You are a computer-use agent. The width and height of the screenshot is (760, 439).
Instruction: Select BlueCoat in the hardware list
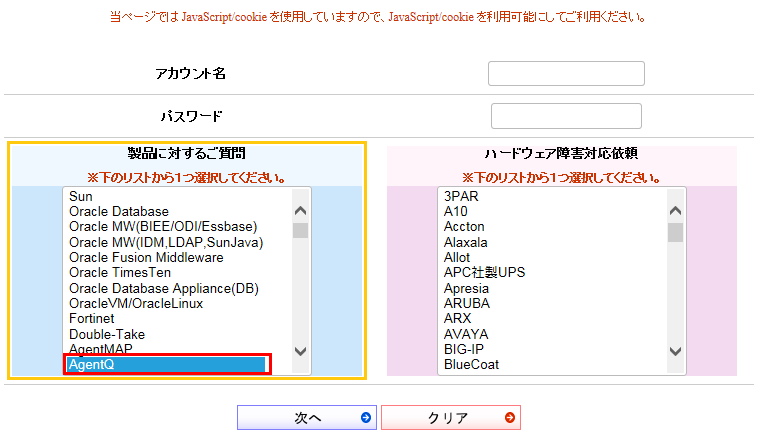pos(471,365)
